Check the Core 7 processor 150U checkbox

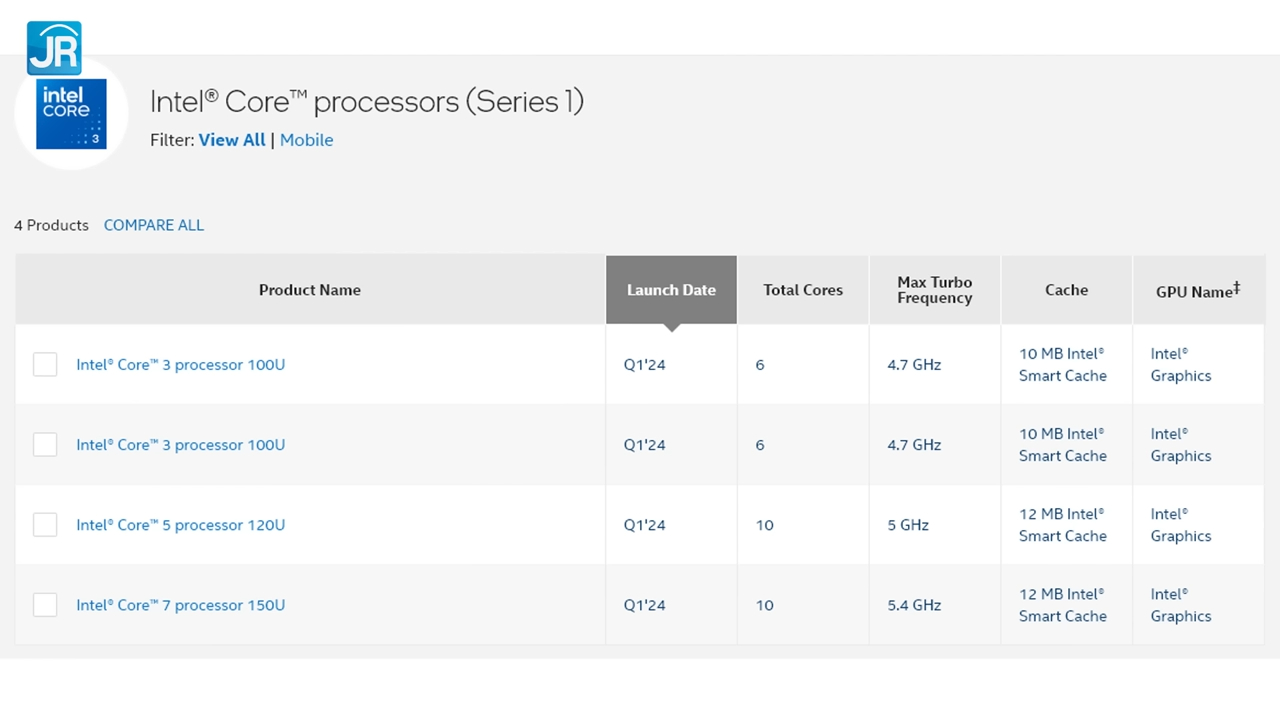[44, 604]
